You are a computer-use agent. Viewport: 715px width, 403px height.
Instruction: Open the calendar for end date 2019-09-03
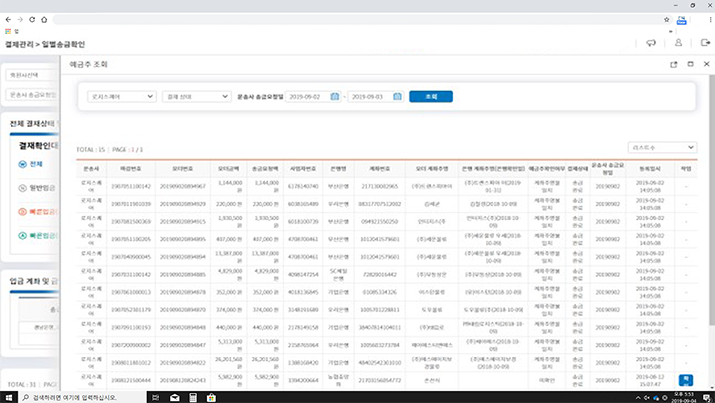(398, 97)
